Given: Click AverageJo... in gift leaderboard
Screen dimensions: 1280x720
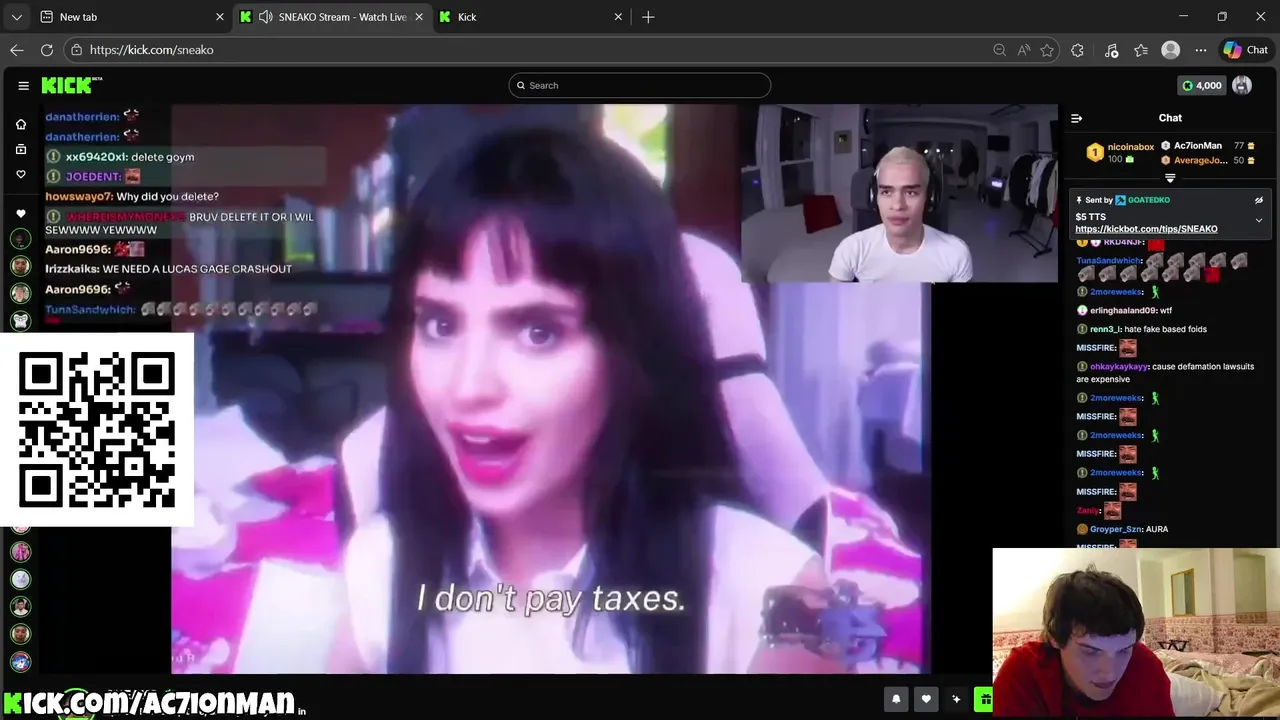Looking at the screenshot, I should [1199, 160].
